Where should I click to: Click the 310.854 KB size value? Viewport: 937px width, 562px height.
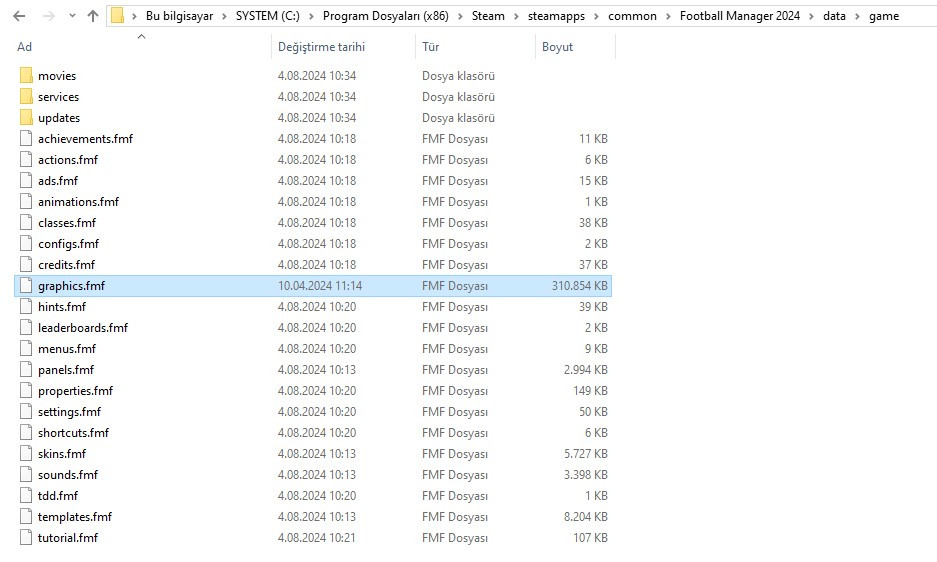[580, 286]
